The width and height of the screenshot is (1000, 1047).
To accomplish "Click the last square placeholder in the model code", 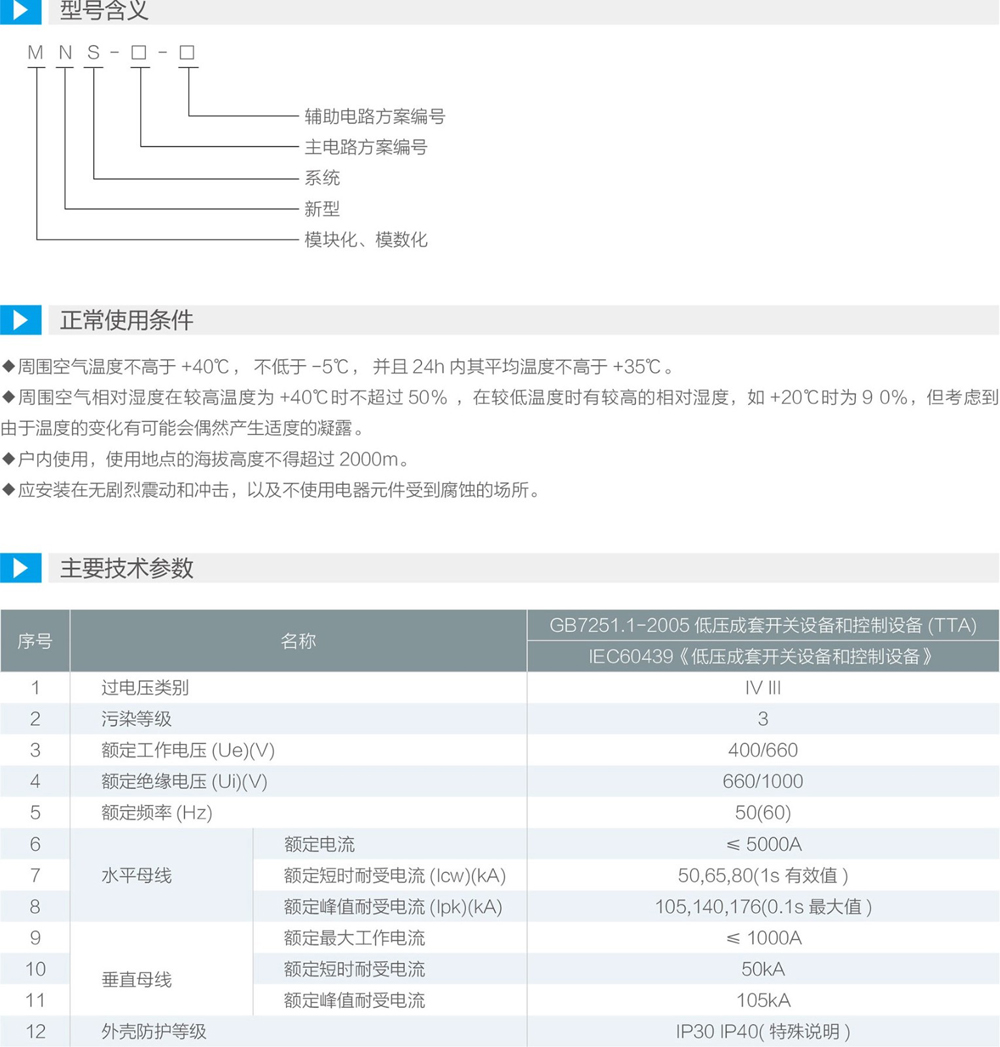I will (187, 53).
